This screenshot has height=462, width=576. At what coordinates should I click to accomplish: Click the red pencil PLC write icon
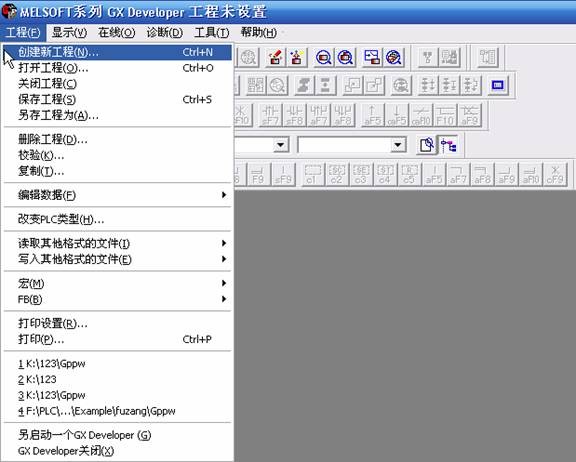click(276, 57)
